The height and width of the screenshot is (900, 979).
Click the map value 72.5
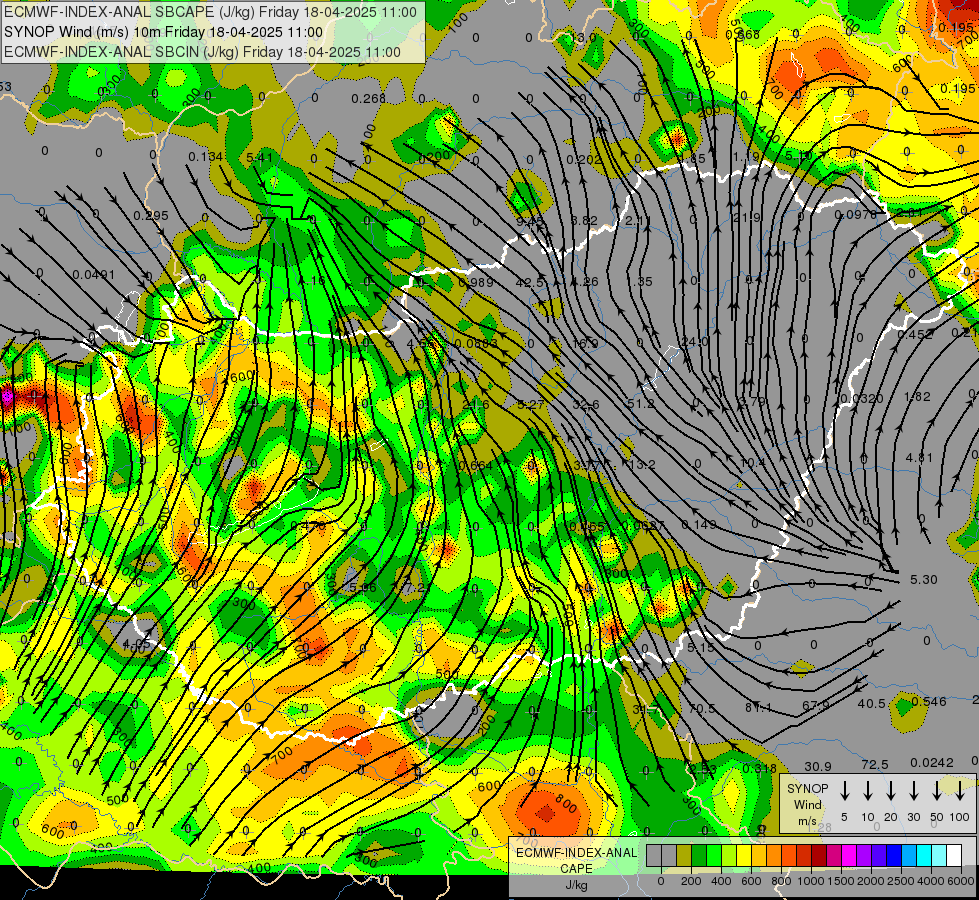[x=875, y=764]
